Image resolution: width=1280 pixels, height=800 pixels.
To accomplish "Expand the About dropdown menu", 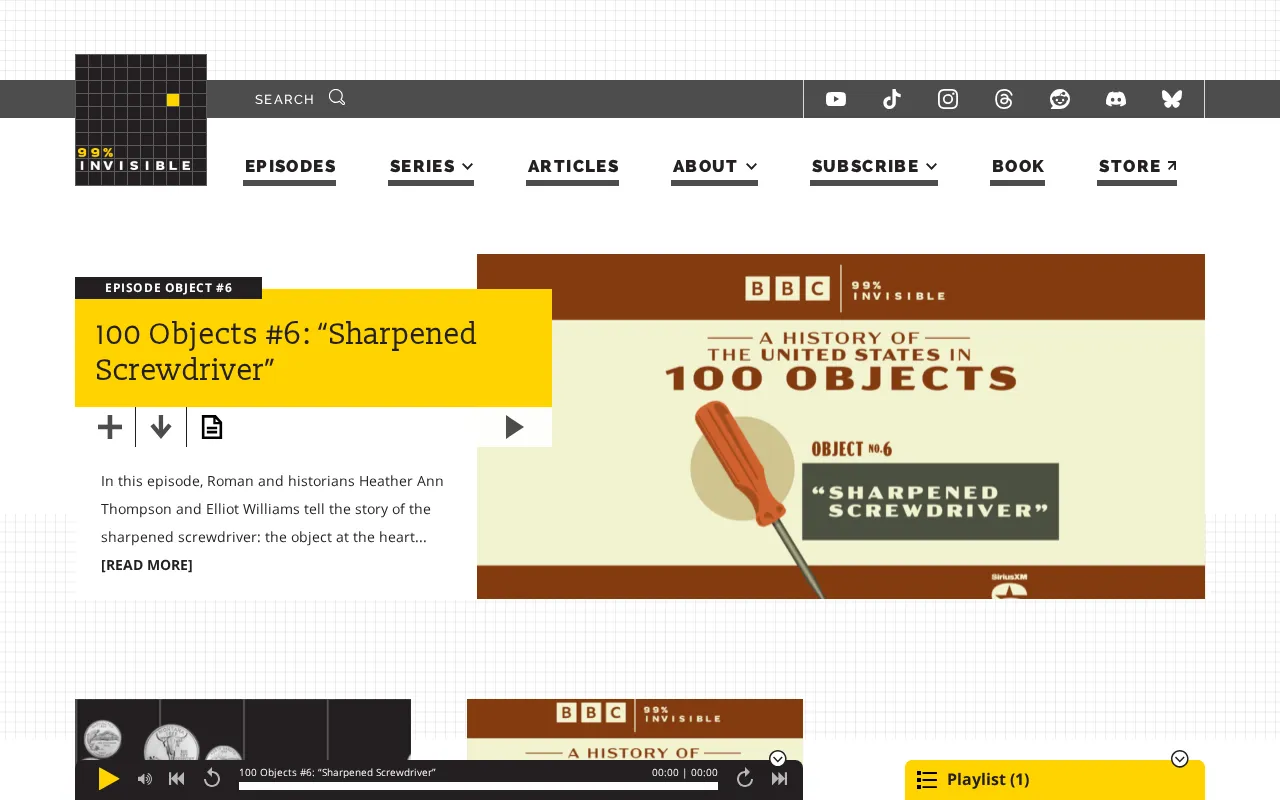I will coord(714,167).
